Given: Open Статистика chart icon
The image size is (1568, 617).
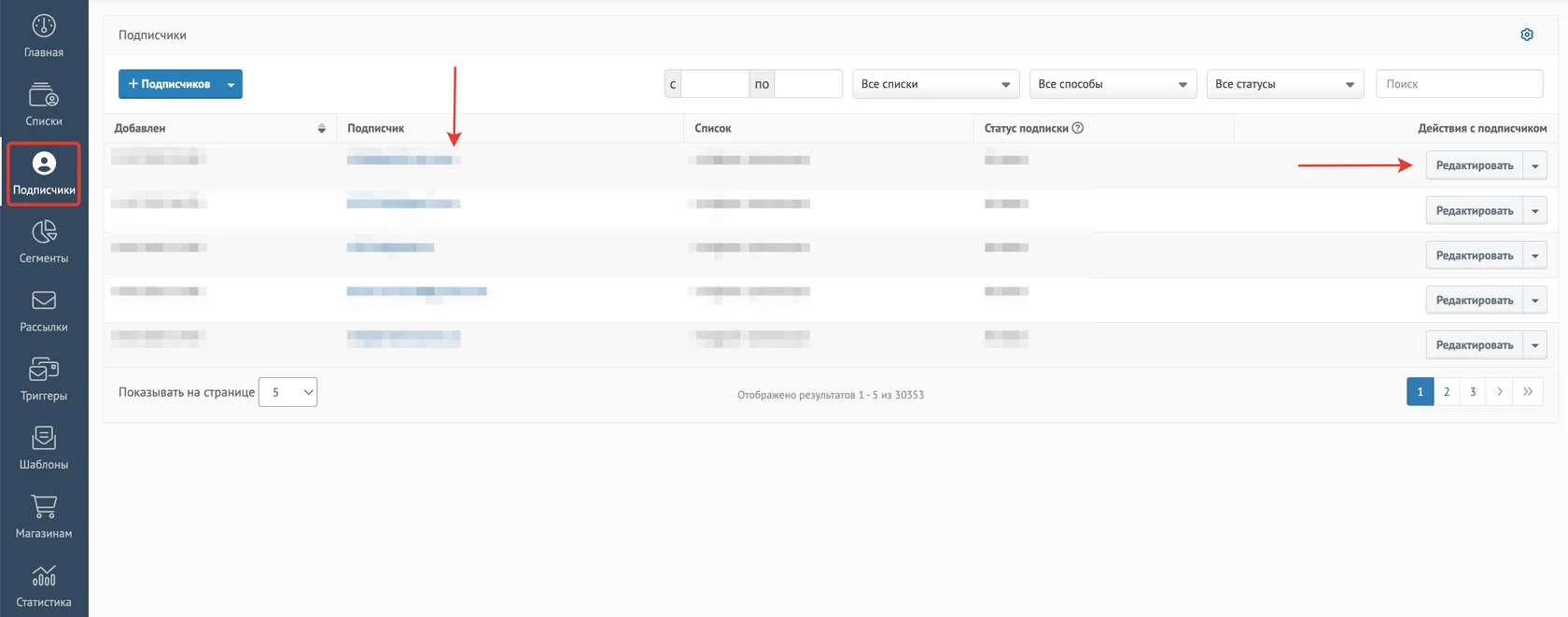Looking at the screenshot, I should [44, 575].
